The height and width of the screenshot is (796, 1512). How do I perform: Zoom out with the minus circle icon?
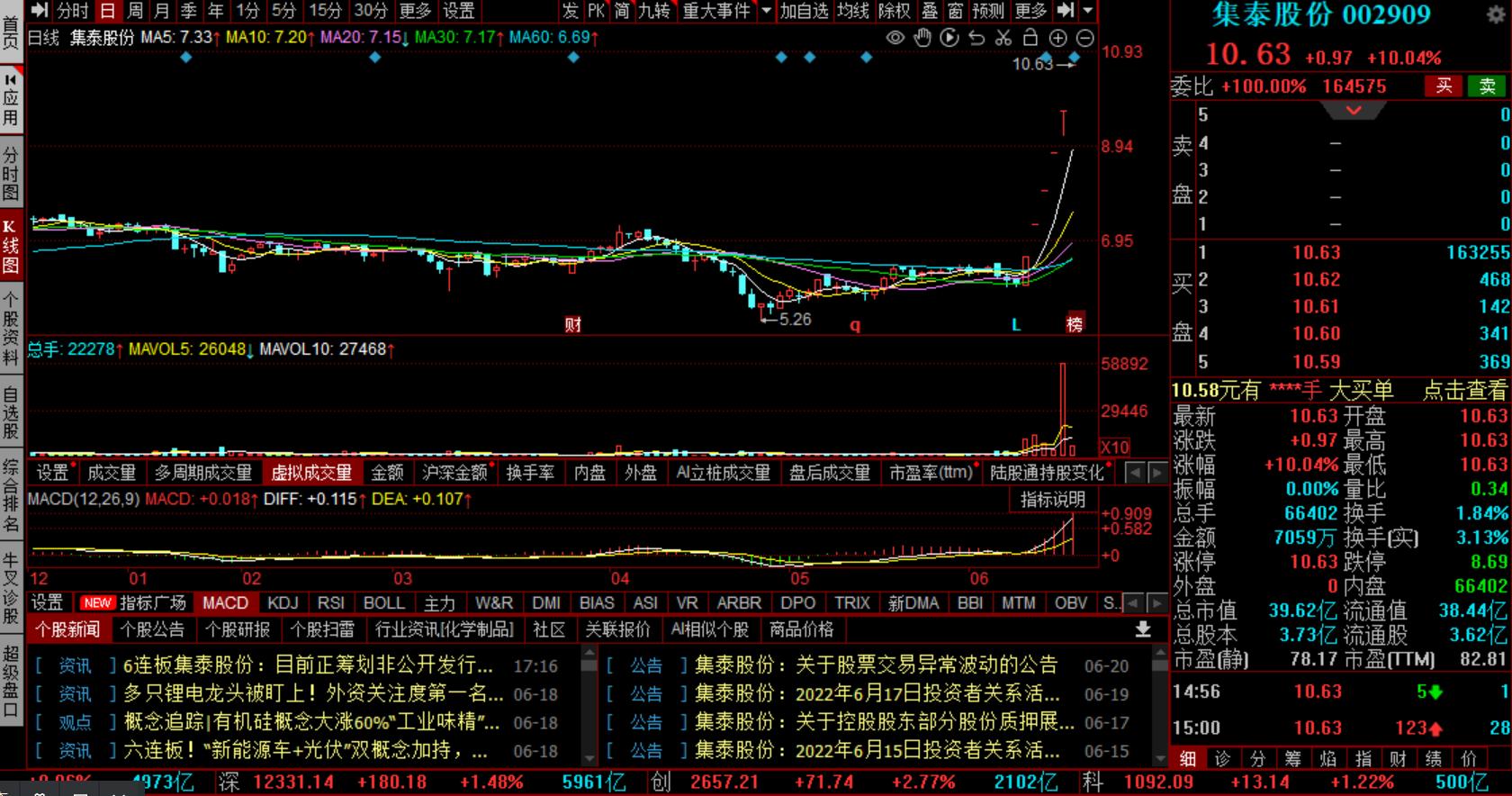1085,38
